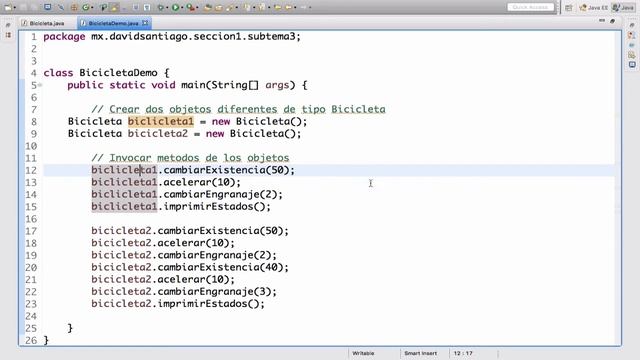Click bicicleta2.cambiarExistencia(50) on line 17
The width and height of the screenshot is (640, 360).
(187, 231)
